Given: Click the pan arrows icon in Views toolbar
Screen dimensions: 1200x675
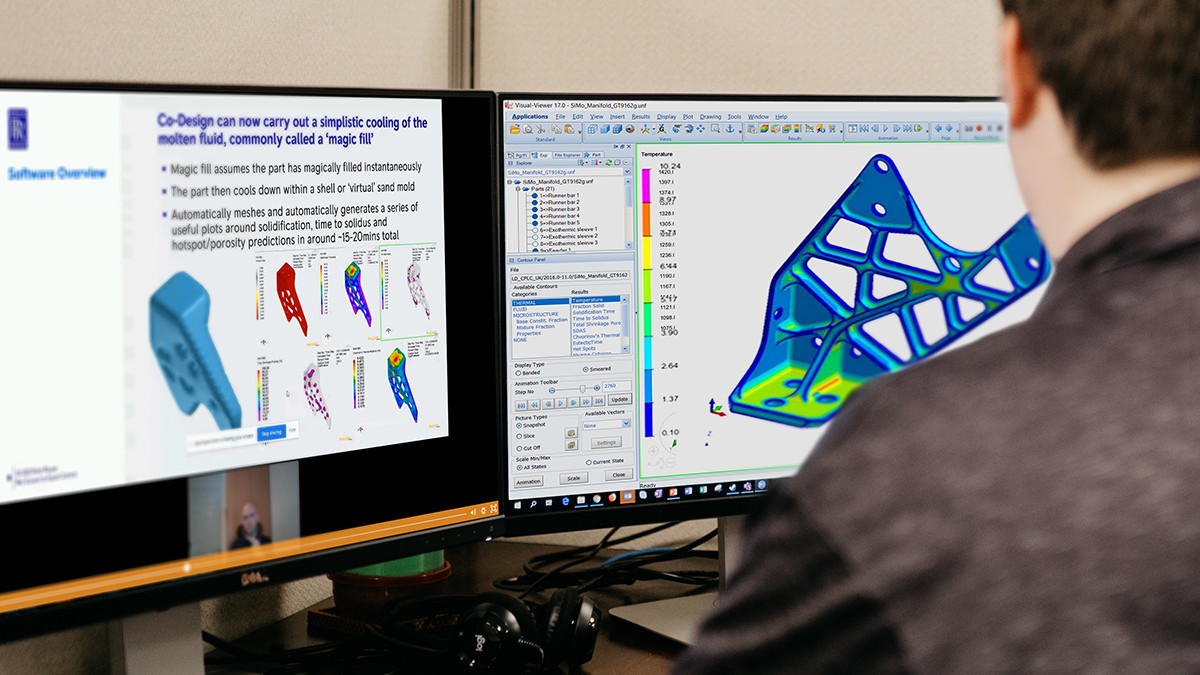Looking at the screenshot, I should 701,129.
